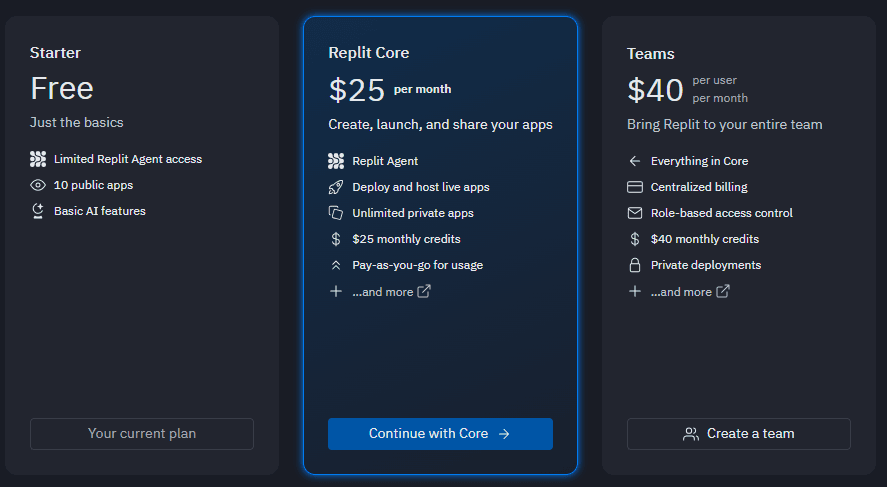This screenshot has width=887, height=487.
Task: Click the lock icon for Private deployments
Action: (x=634, y=265)
